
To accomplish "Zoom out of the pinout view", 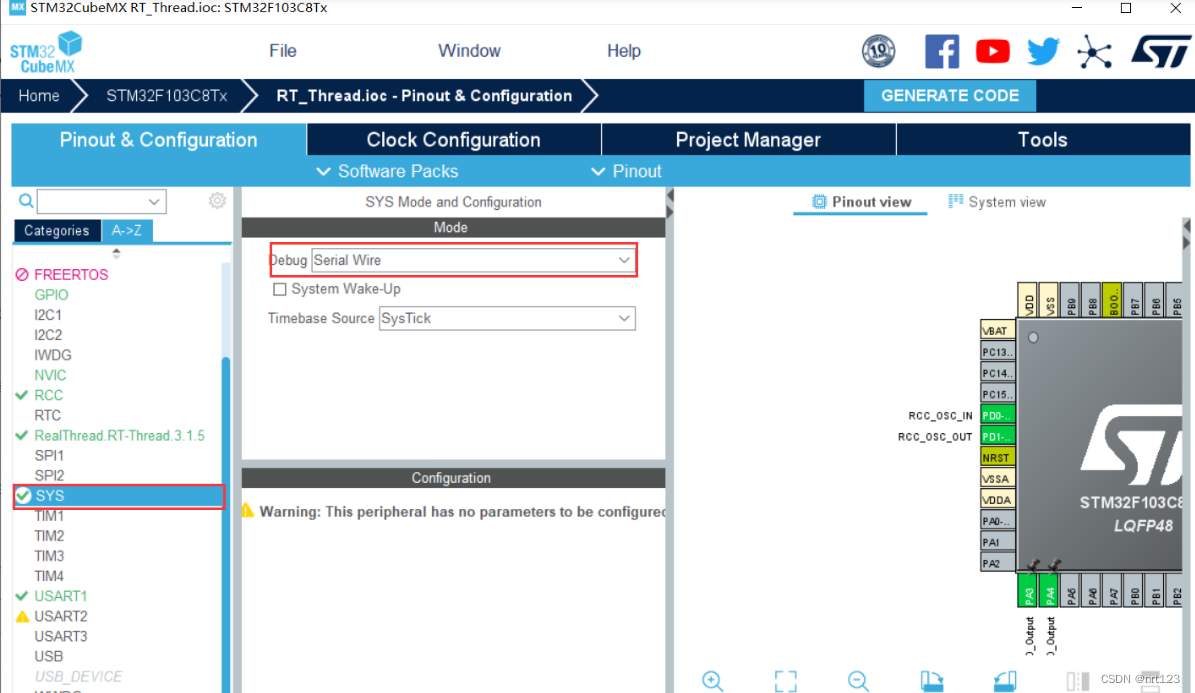I will point(858,680).
